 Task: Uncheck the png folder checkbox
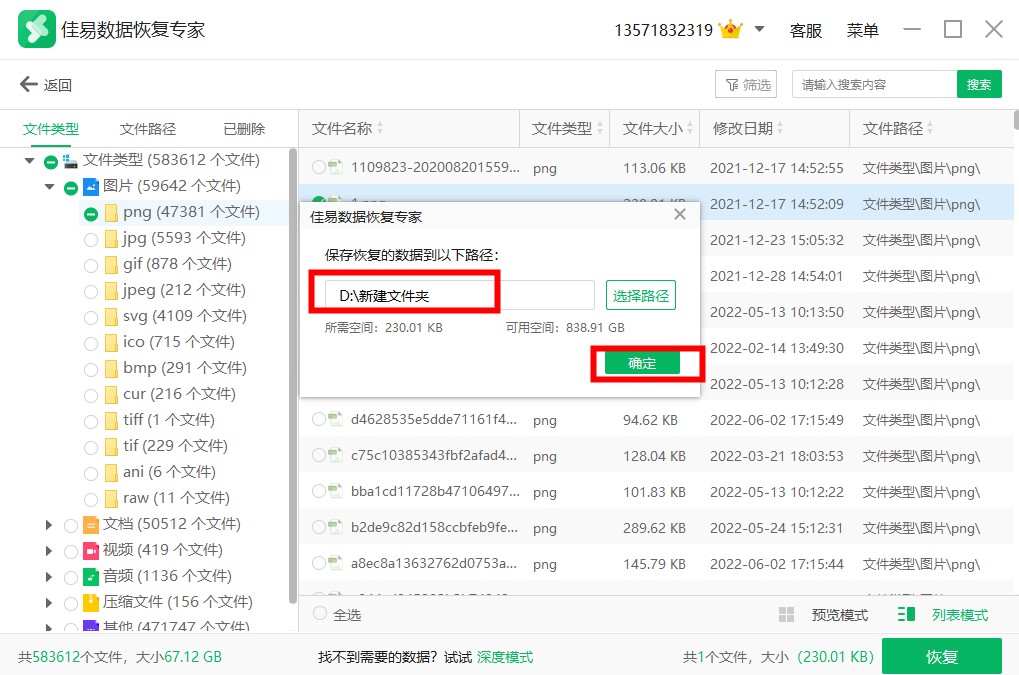tap(91, 214)
